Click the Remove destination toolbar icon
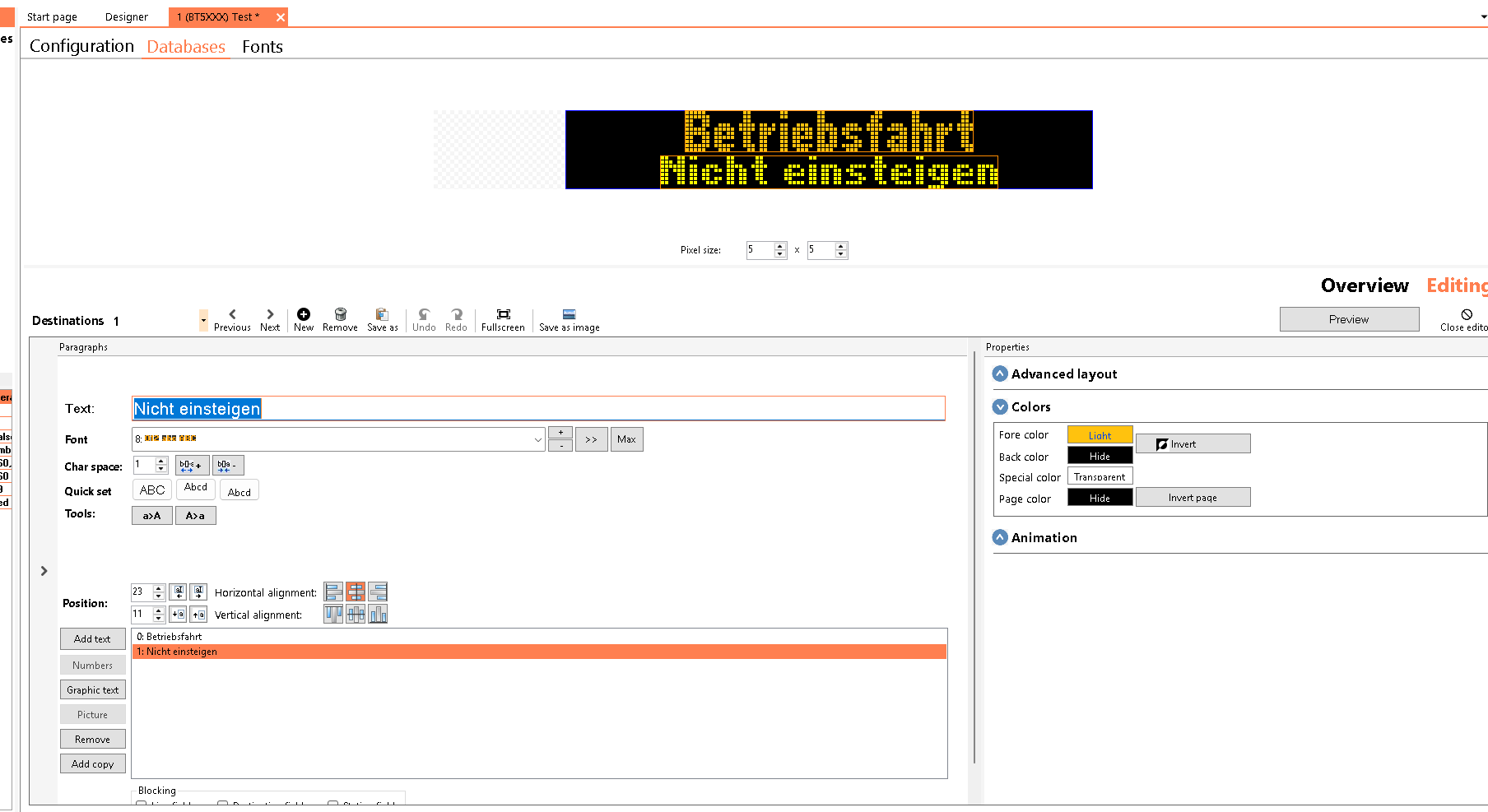 coord(340,320)
